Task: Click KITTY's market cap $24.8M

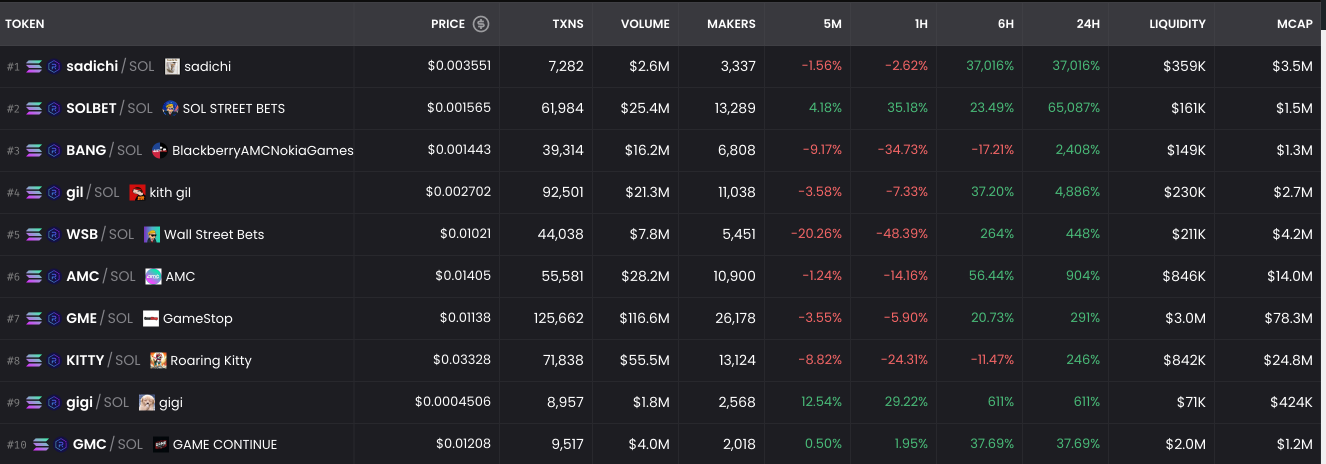Action: 1289,360
